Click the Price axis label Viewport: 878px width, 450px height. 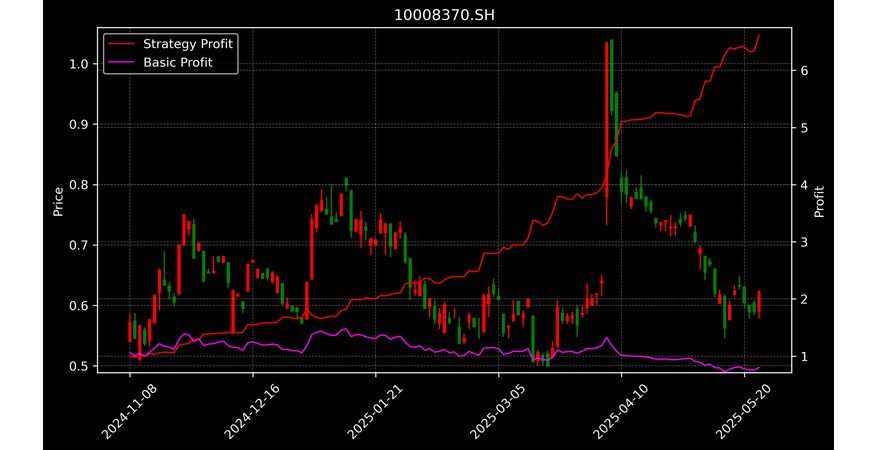[58, 201]
